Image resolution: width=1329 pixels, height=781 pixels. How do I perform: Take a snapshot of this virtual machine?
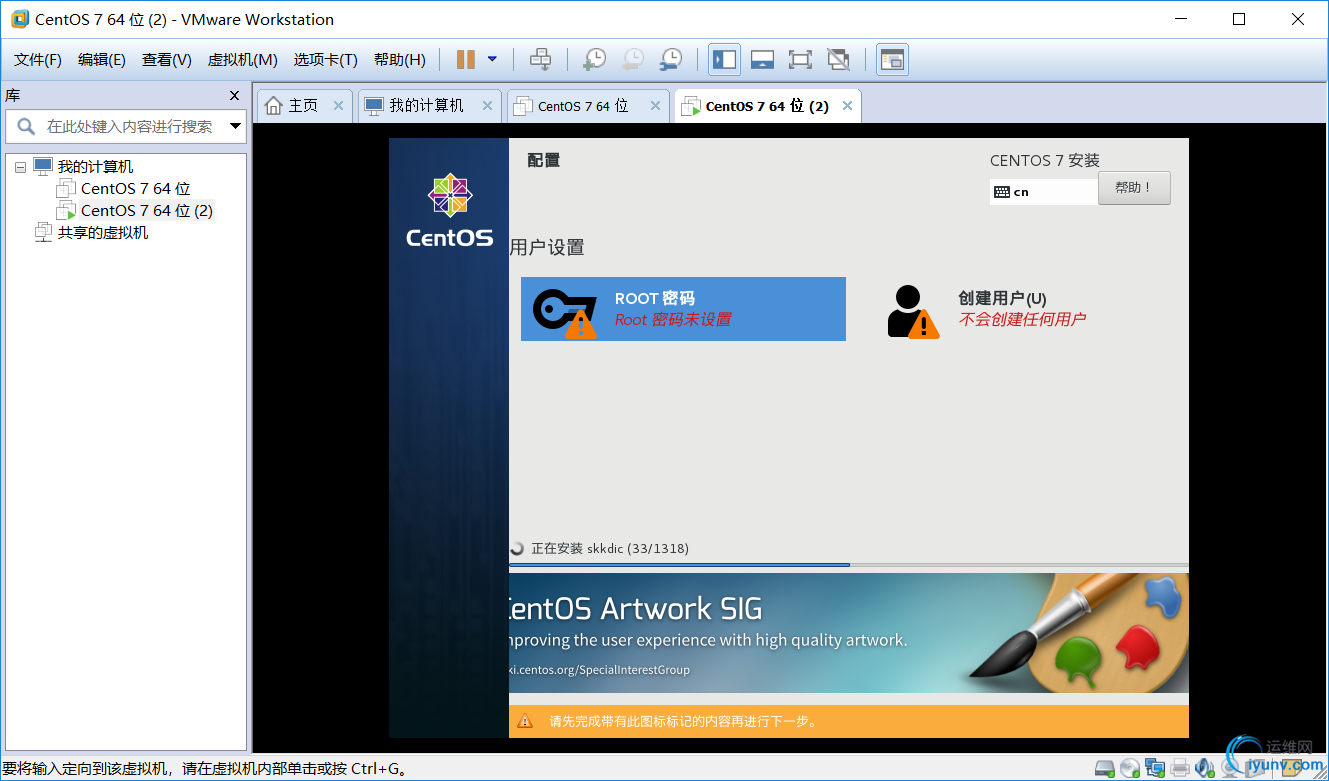[594, 60]
